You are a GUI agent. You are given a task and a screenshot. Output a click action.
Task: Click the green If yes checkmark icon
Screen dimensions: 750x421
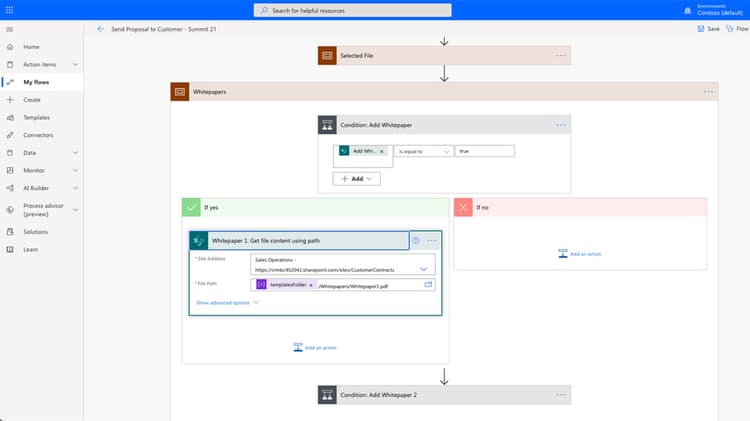tap(191, 207)
